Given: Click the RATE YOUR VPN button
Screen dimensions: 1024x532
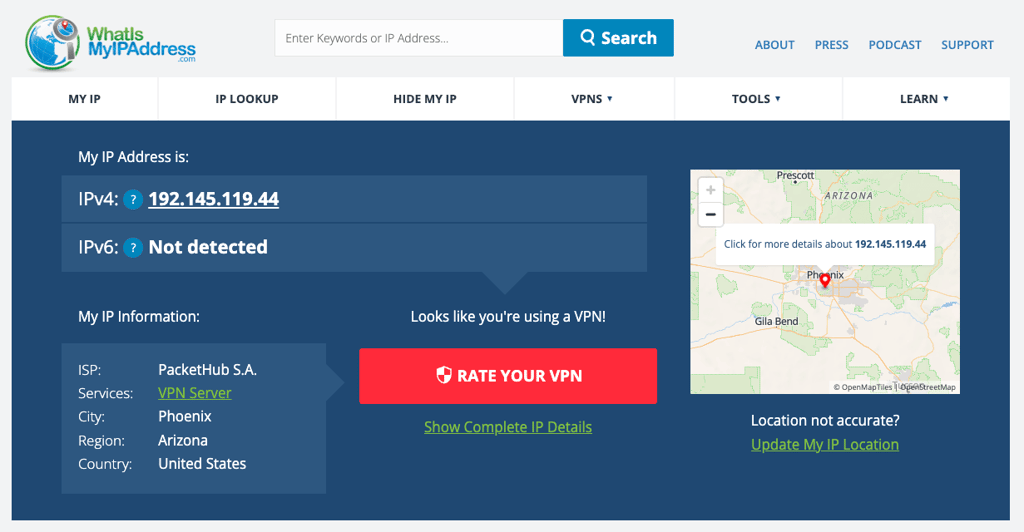Looking at the screenshot, I should (x=508, y=376).
